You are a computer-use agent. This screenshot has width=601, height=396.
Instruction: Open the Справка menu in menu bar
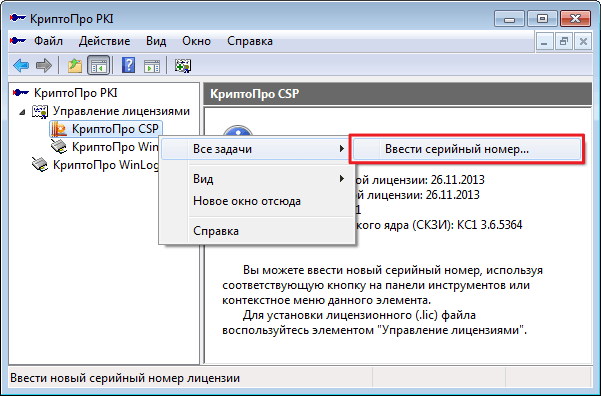[250, 41]
